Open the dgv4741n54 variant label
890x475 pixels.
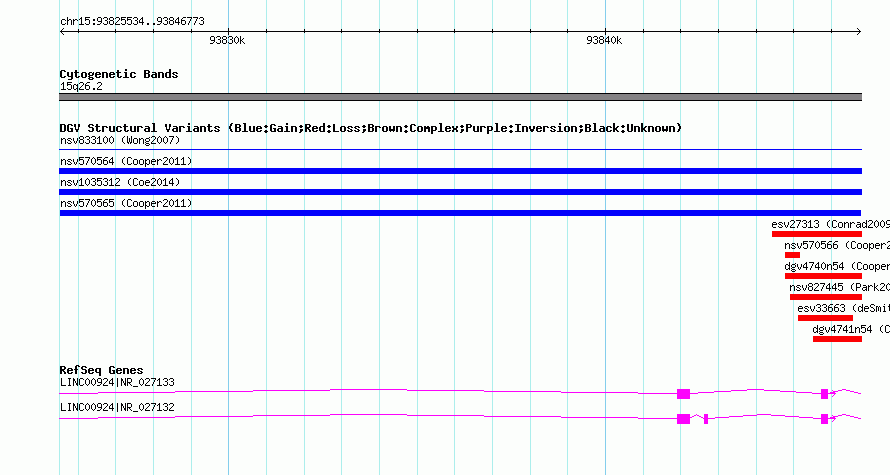coord(851,329)
